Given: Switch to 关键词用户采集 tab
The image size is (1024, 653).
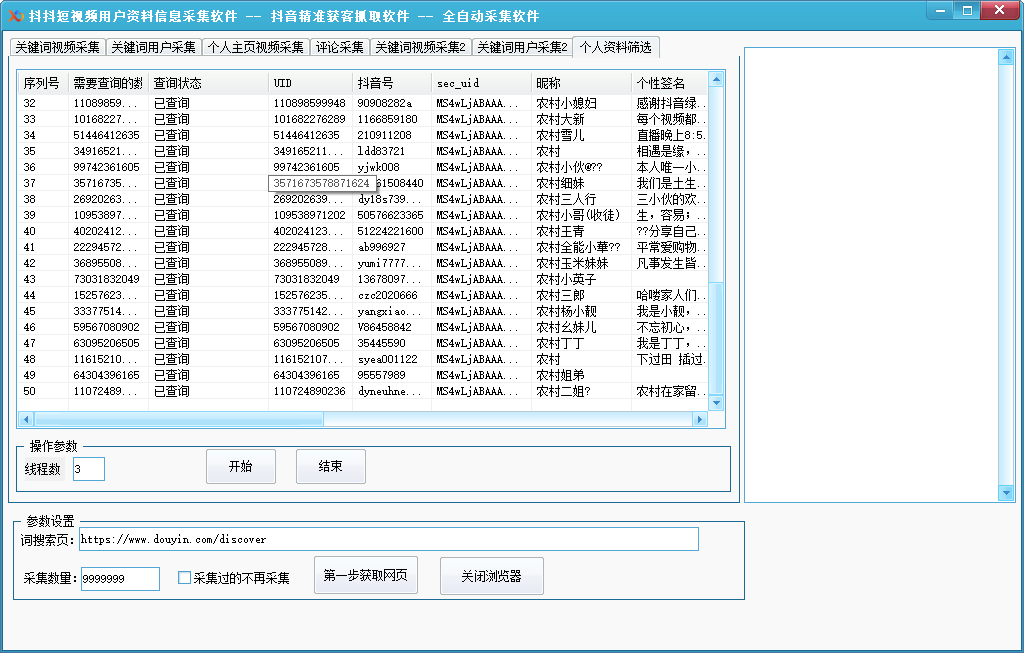Looking at the screenshot, I should click(153, 47).
